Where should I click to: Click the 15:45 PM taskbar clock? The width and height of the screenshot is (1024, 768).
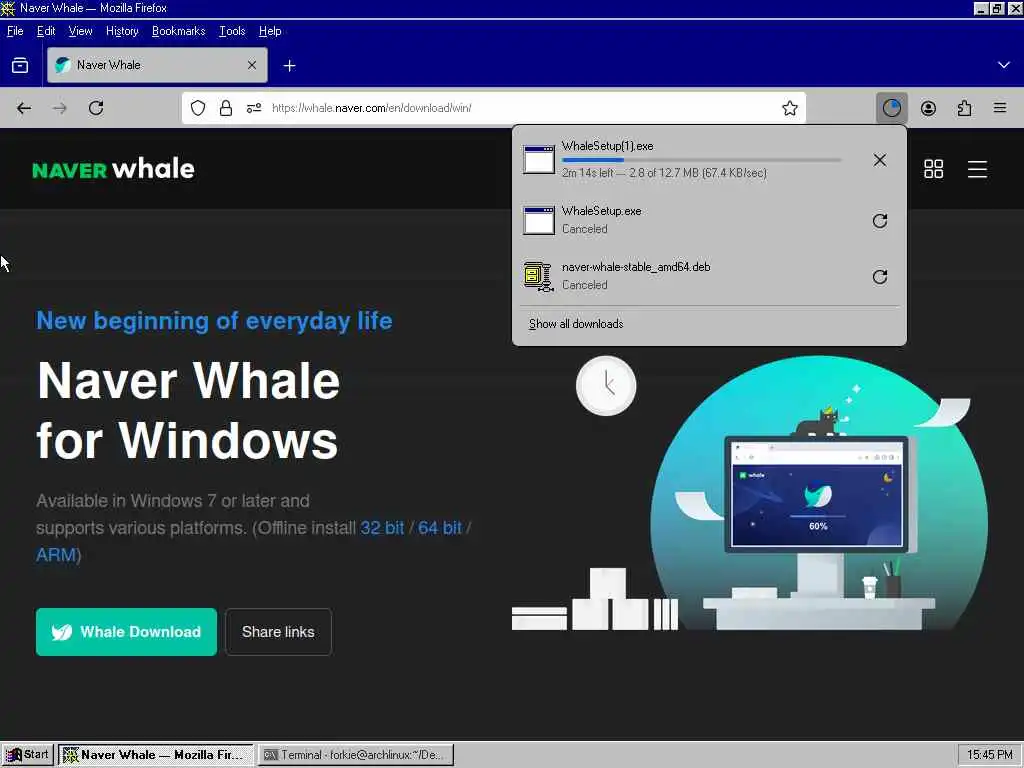(989, 755)
